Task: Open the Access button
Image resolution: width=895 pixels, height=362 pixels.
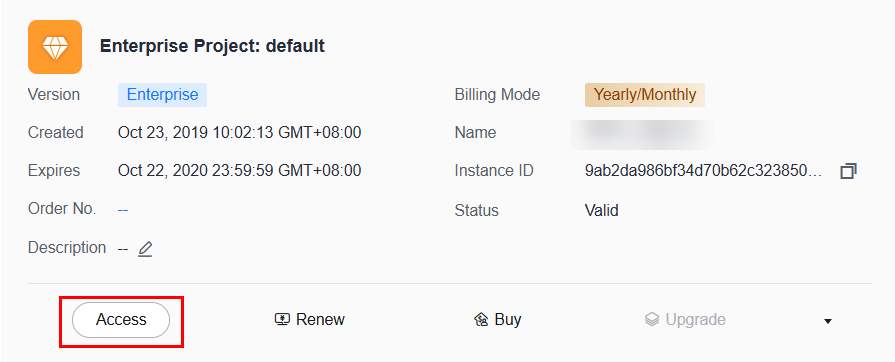Action: pos(121,320)
